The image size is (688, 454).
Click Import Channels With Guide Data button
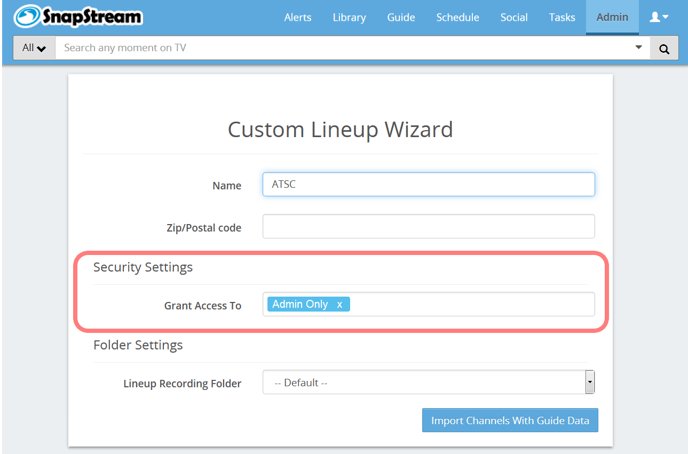click(510, 420)
